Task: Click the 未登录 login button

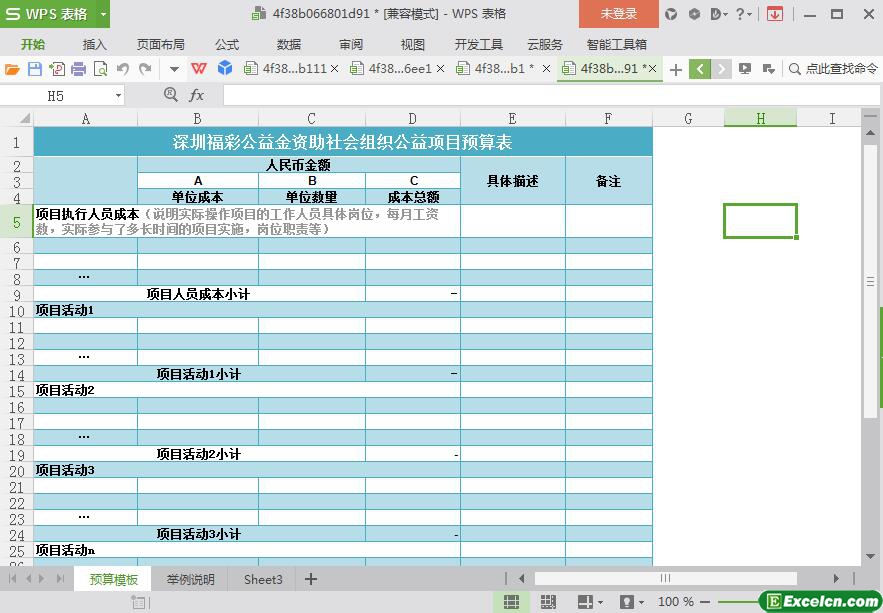Action: coord(618,14)
